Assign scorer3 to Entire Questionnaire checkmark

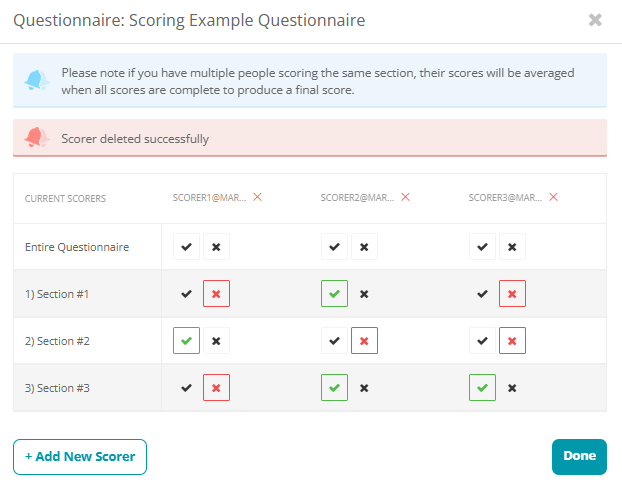click(482, 247)
